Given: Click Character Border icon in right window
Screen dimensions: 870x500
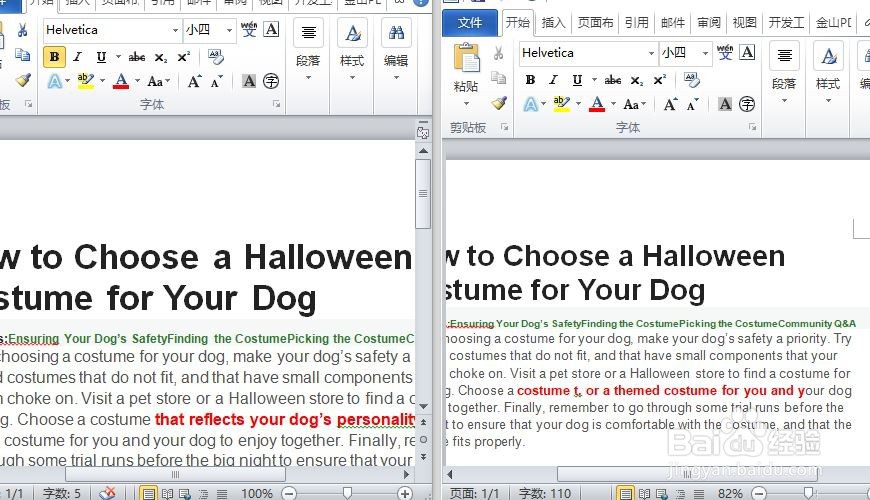Looking at the screenshot, I should (x=747, y=52).
